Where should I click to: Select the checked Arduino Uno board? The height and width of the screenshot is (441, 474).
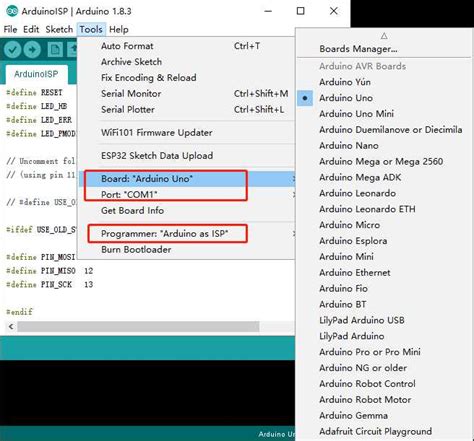pos(384,98)
